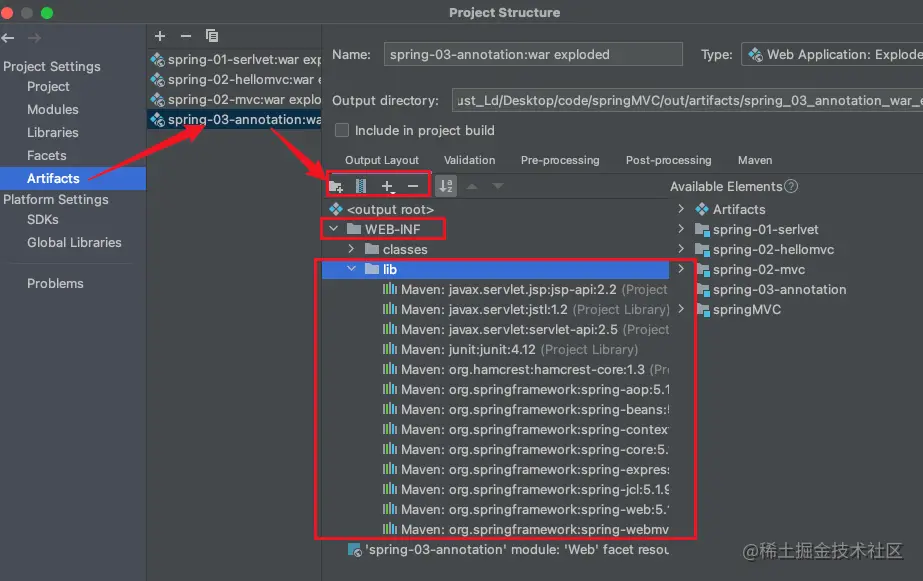The image size is (923, 581).
Task: Enable Include in project build checkbox
Action: pyautogui.click(x=342, y=130)
